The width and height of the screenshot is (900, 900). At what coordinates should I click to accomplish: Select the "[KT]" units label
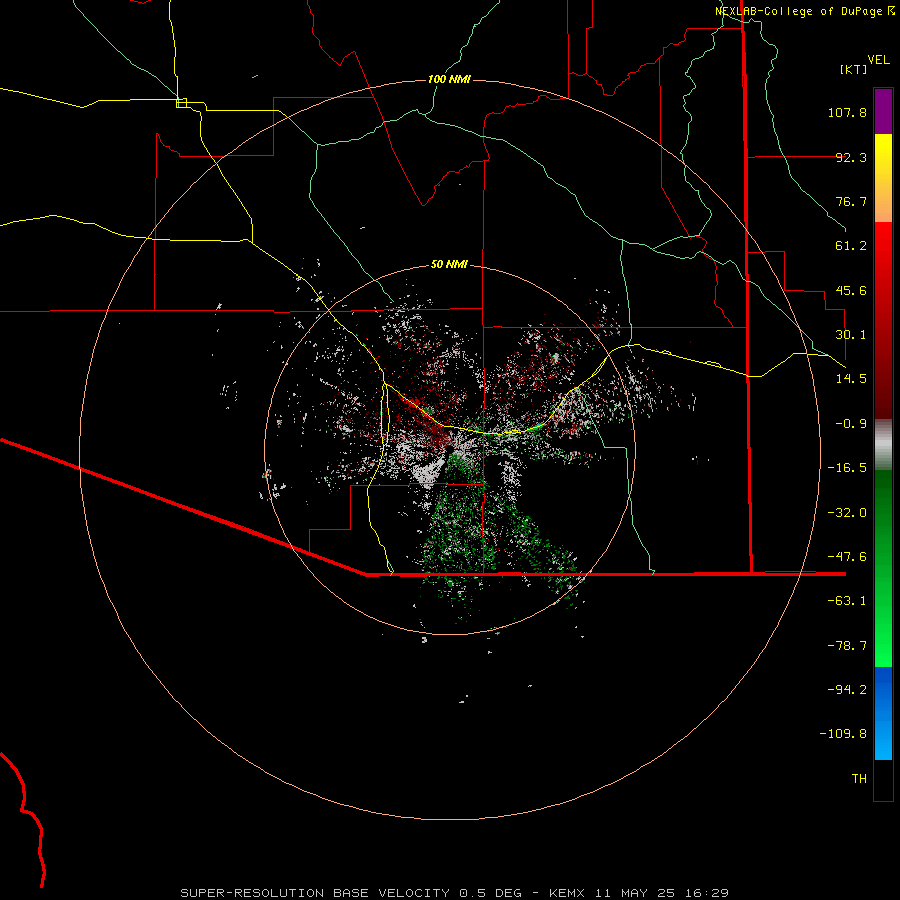click(x=854, y=69)
